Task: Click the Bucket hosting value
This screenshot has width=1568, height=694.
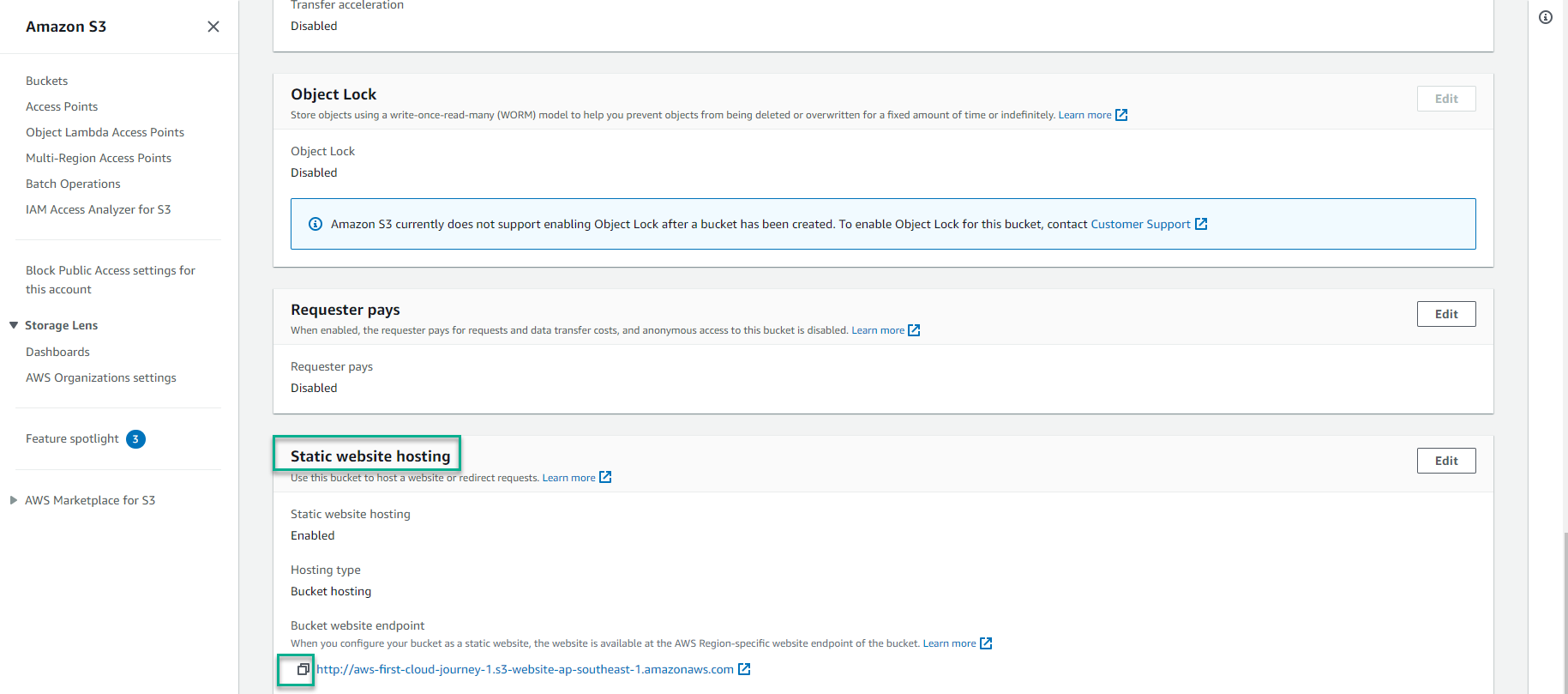Action: coord(331,591)
